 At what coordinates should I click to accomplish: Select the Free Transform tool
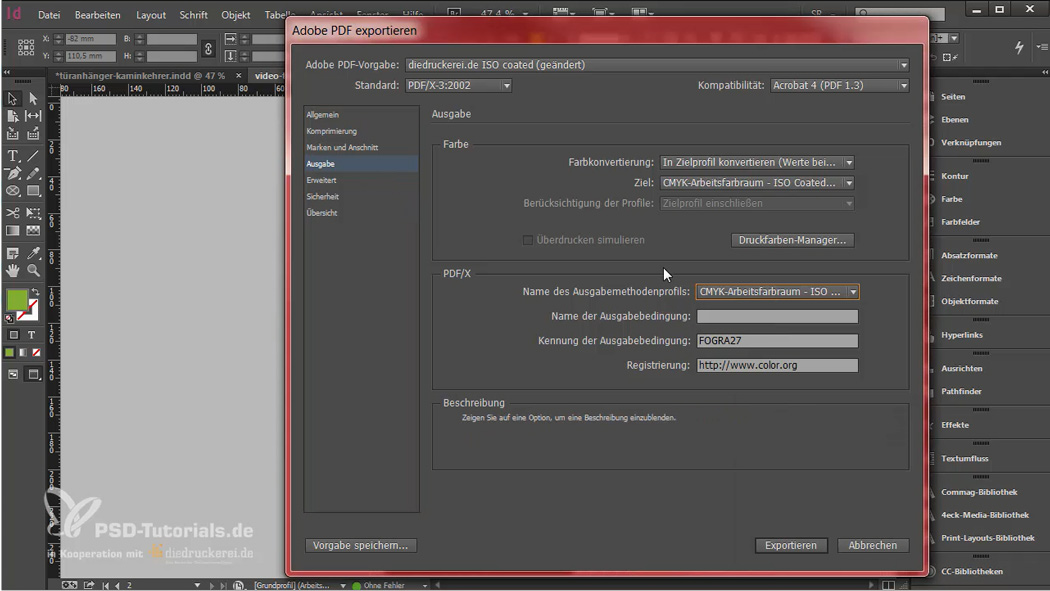pyautogui.click(x=33, y=213)
